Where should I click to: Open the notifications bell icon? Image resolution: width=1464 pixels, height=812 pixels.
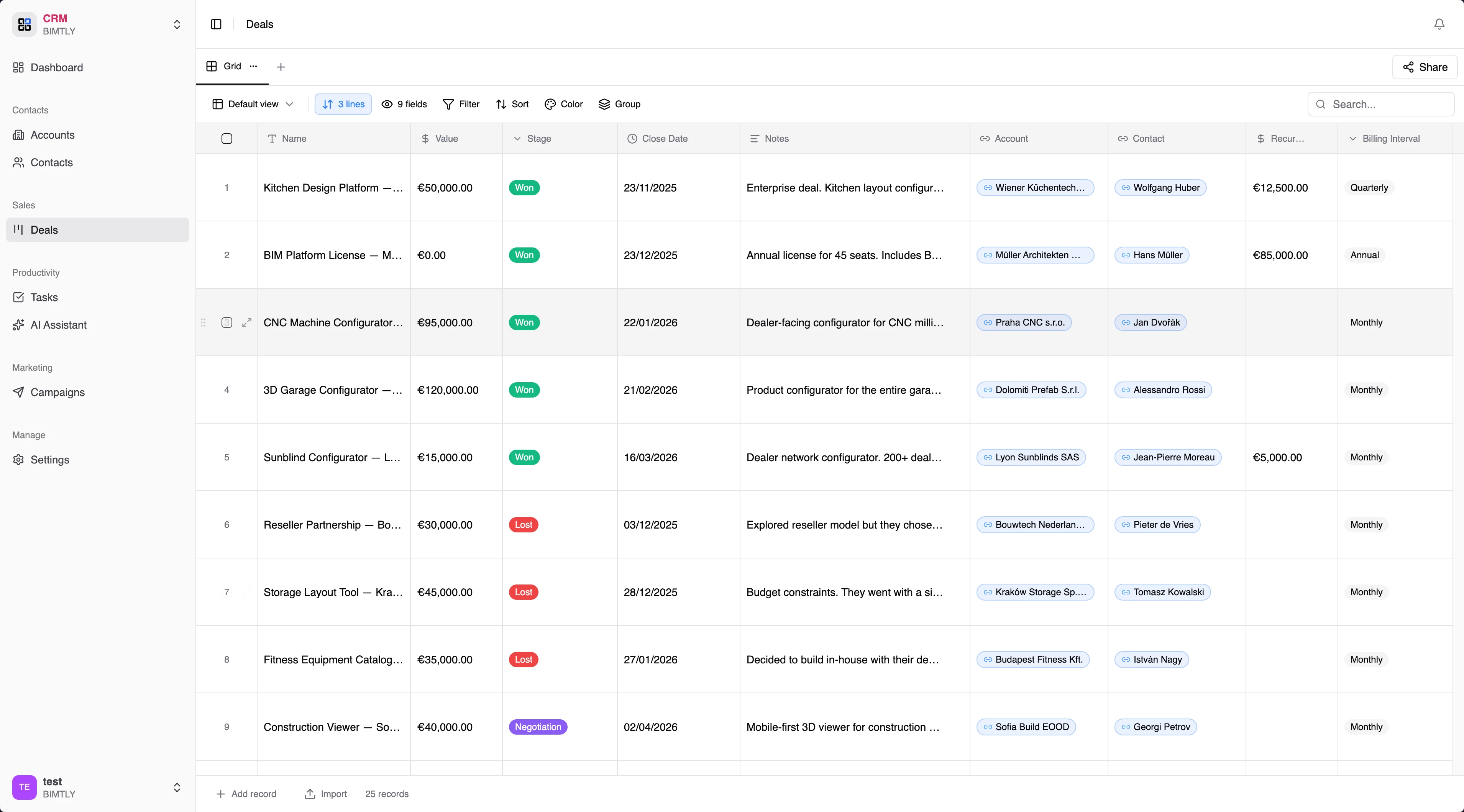point(1438,25)
